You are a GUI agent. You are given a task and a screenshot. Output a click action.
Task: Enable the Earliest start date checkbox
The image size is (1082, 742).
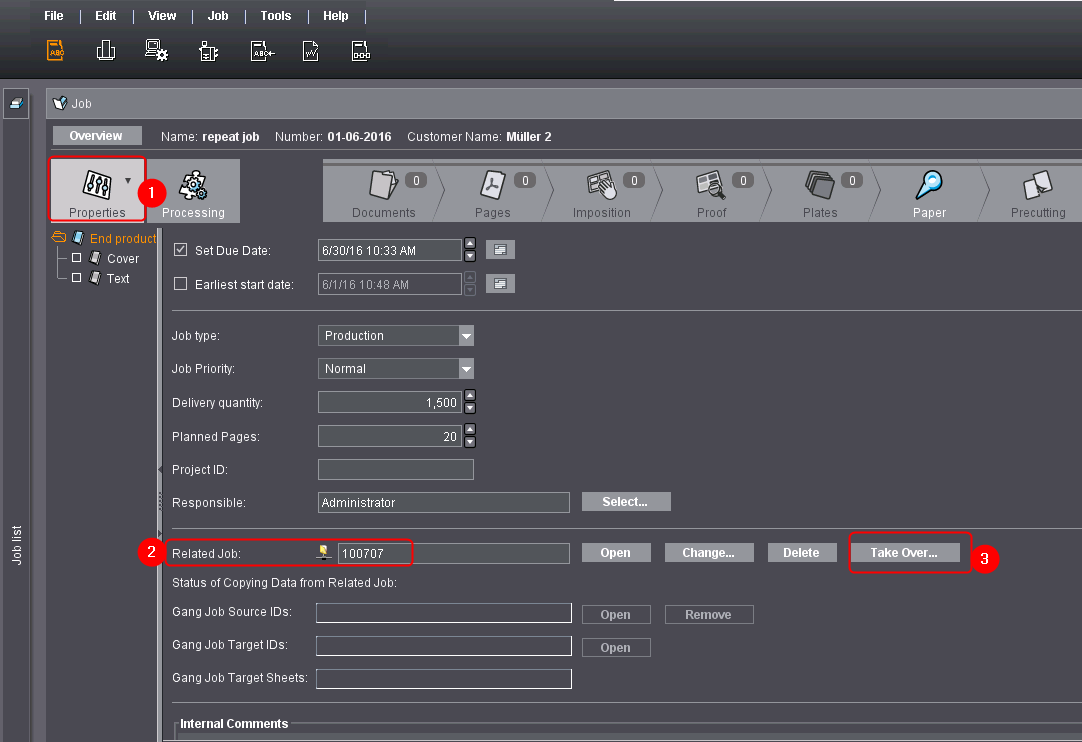pos(181,284)
